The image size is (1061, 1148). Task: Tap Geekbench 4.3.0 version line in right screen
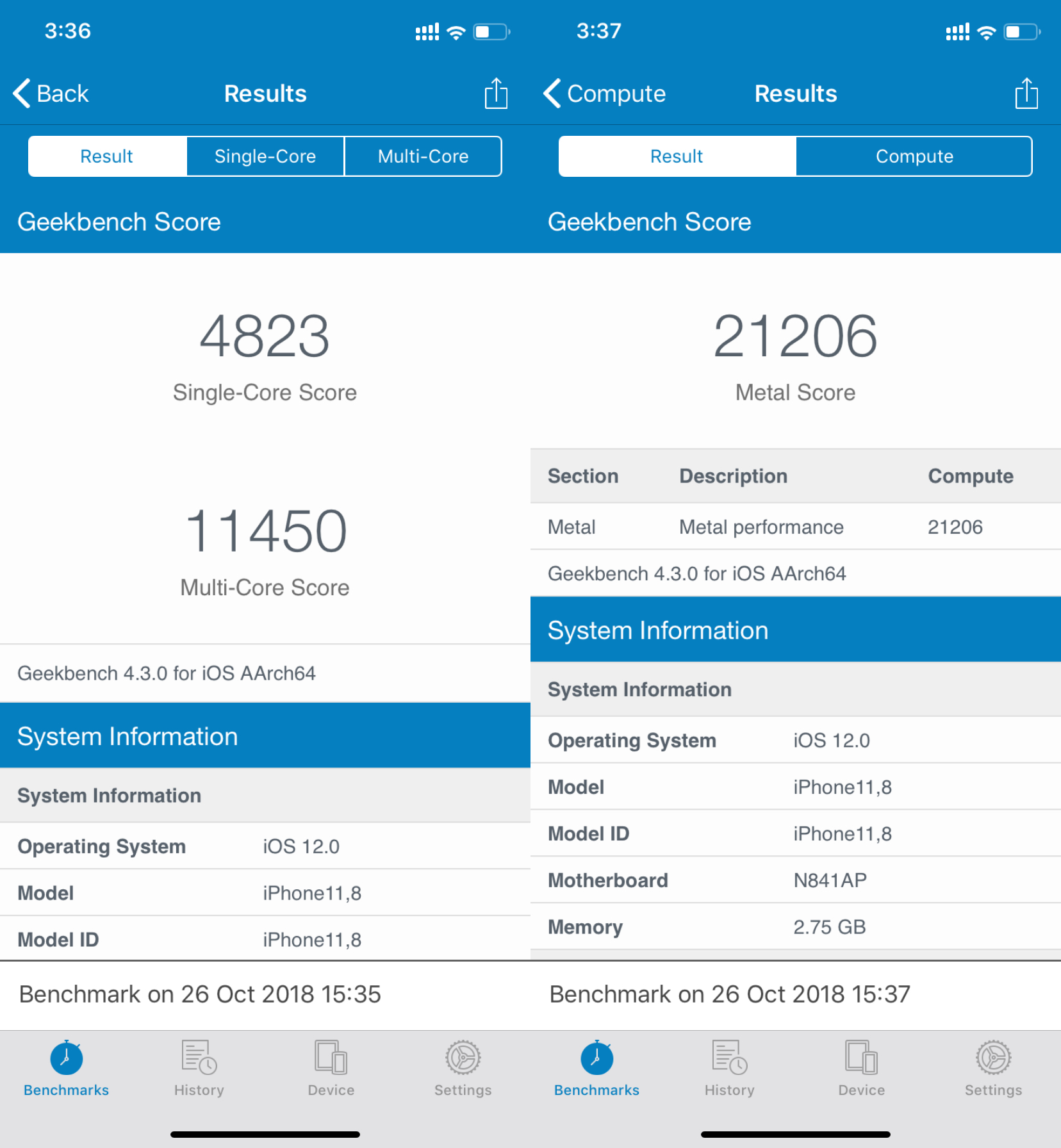click(x=697, y=573)
